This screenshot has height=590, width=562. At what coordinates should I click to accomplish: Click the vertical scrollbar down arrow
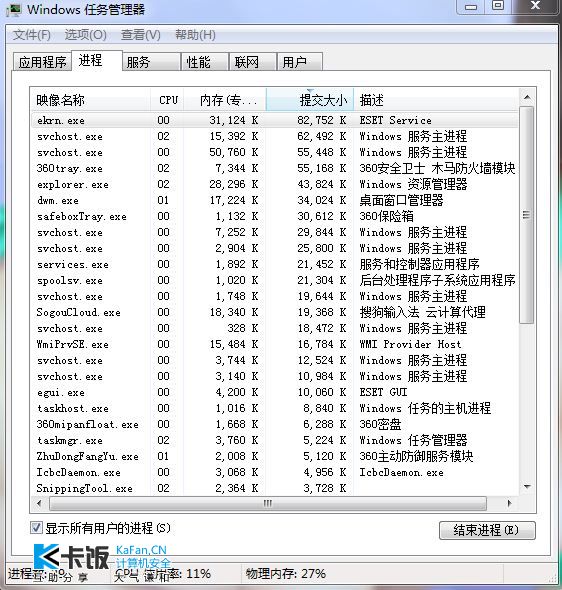click(527, 487)
